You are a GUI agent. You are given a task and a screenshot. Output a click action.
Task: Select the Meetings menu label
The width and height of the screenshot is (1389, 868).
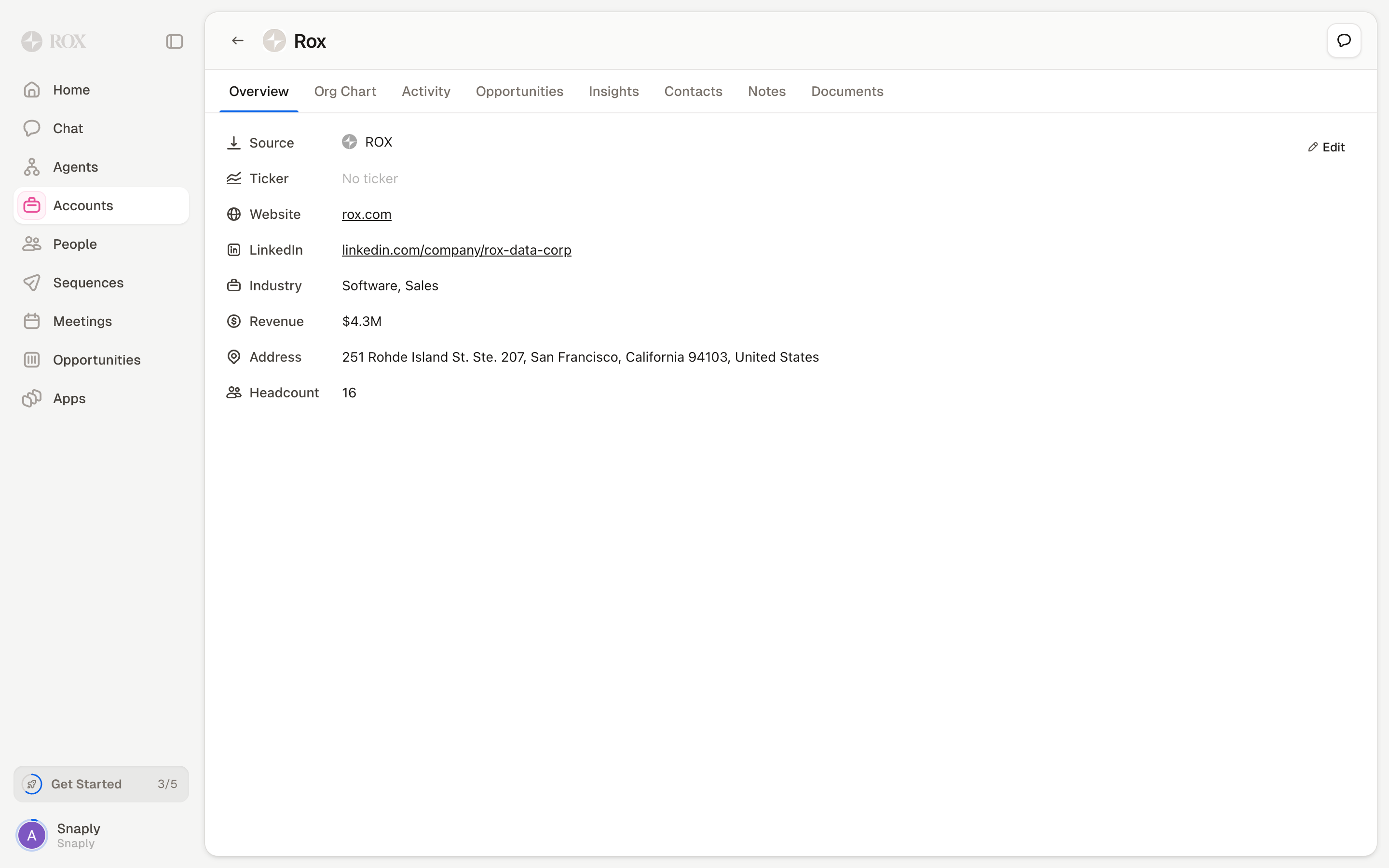click(82, 321)
